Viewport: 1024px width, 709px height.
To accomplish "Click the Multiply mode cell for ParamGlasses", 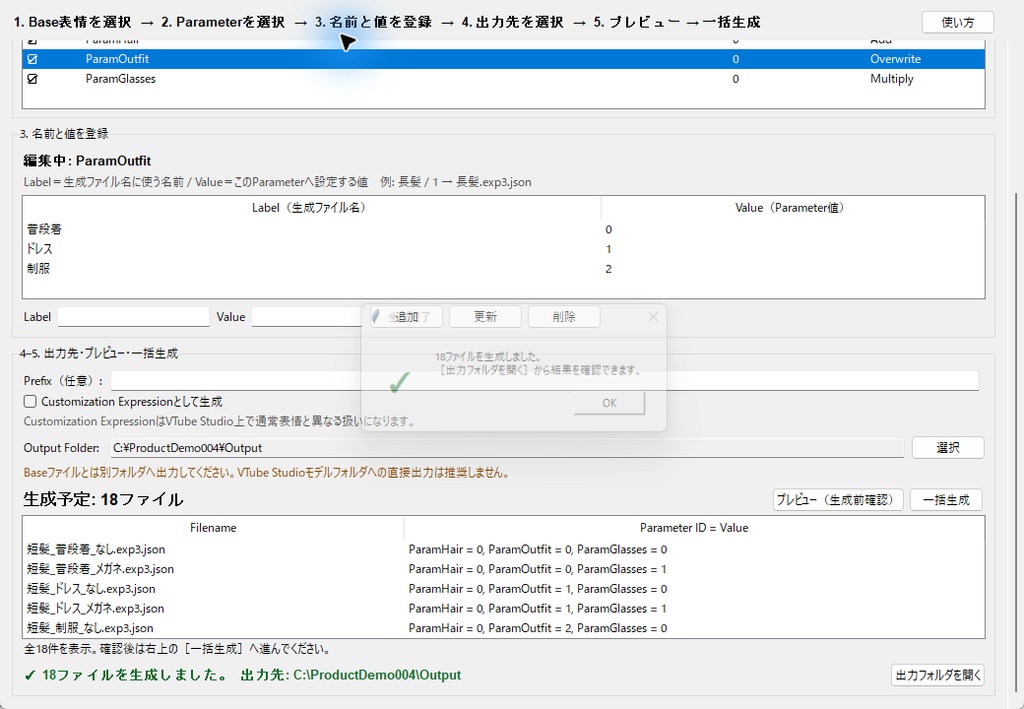I will (x=891, y=79).
